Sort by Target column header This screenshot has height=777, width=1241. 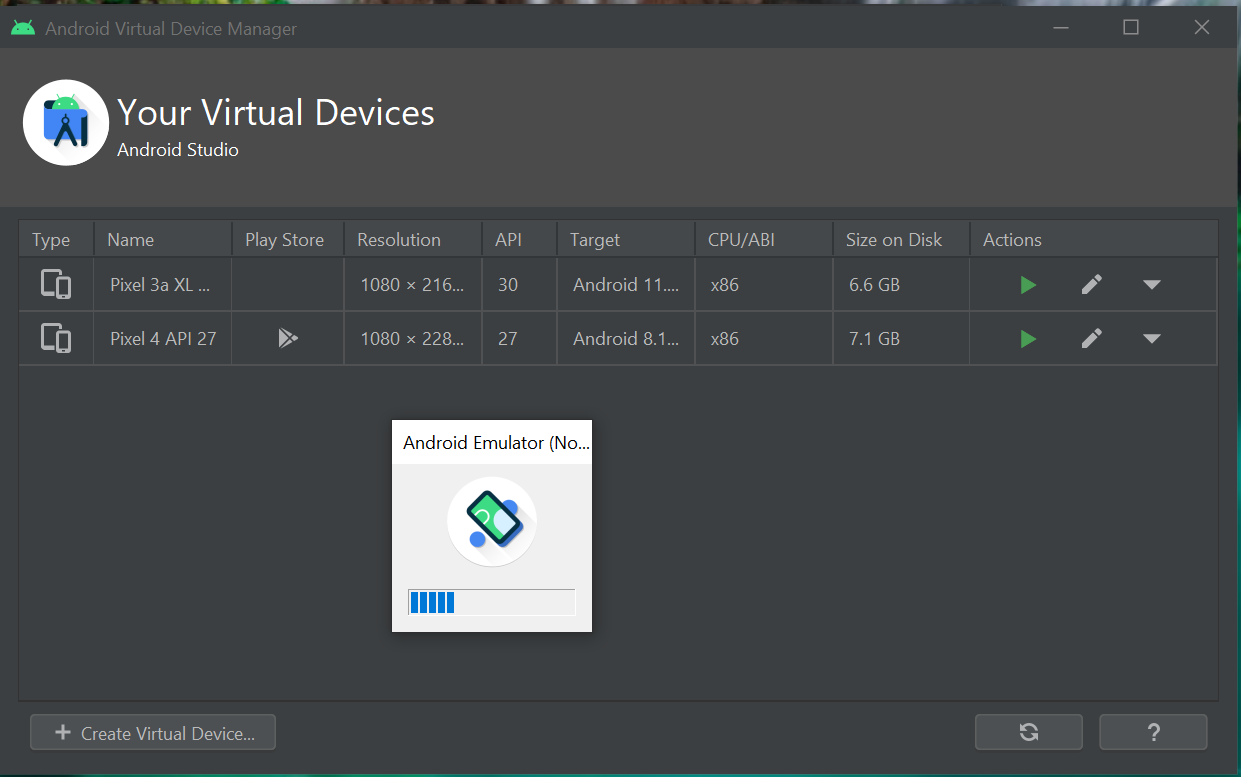(626, 240)
